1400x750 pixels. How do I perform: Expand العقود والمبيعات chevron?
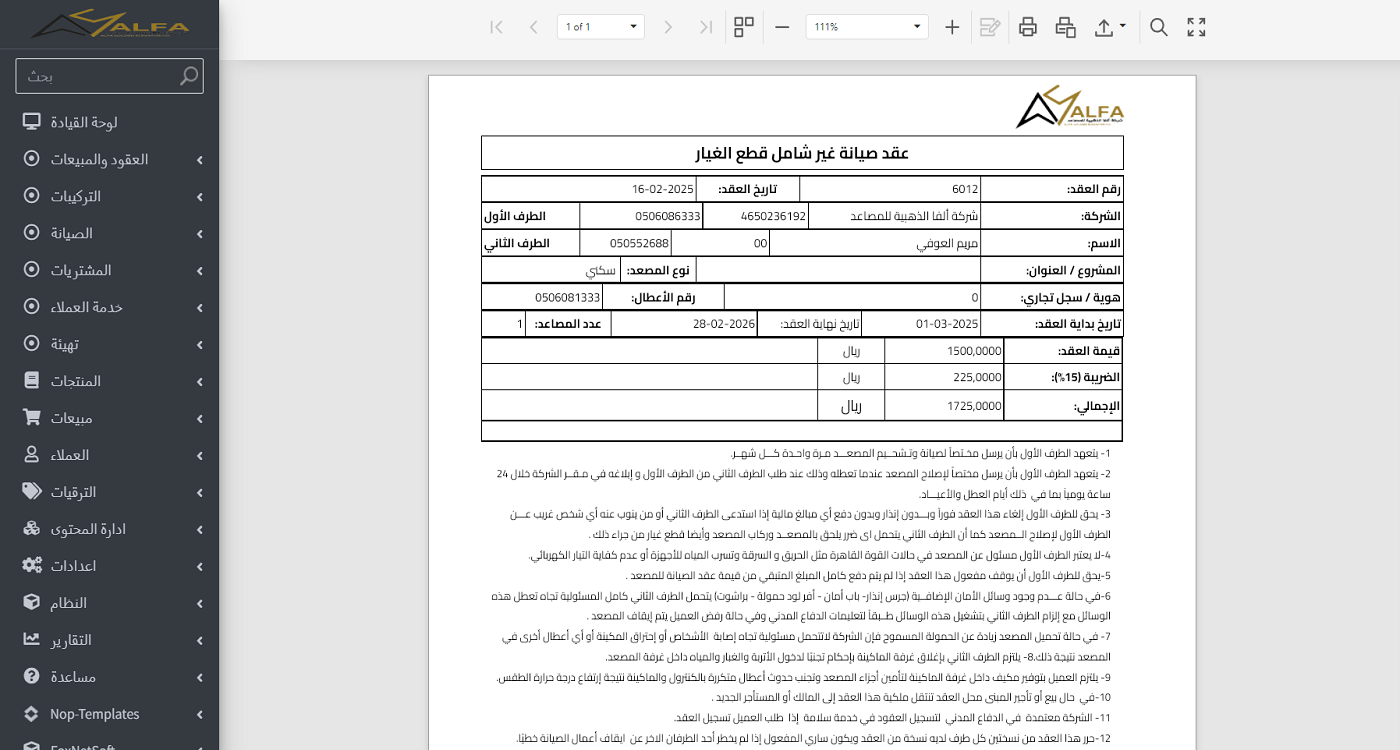click(x=200, y=160)
